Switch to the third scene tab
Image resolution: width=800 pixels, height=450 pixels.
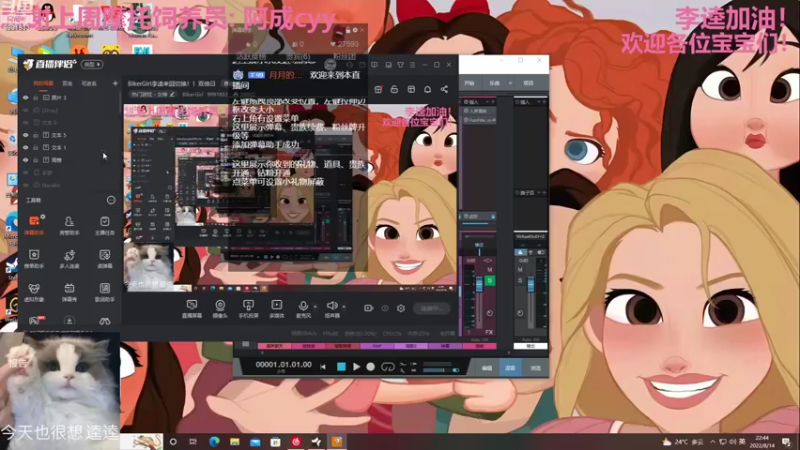89,83
